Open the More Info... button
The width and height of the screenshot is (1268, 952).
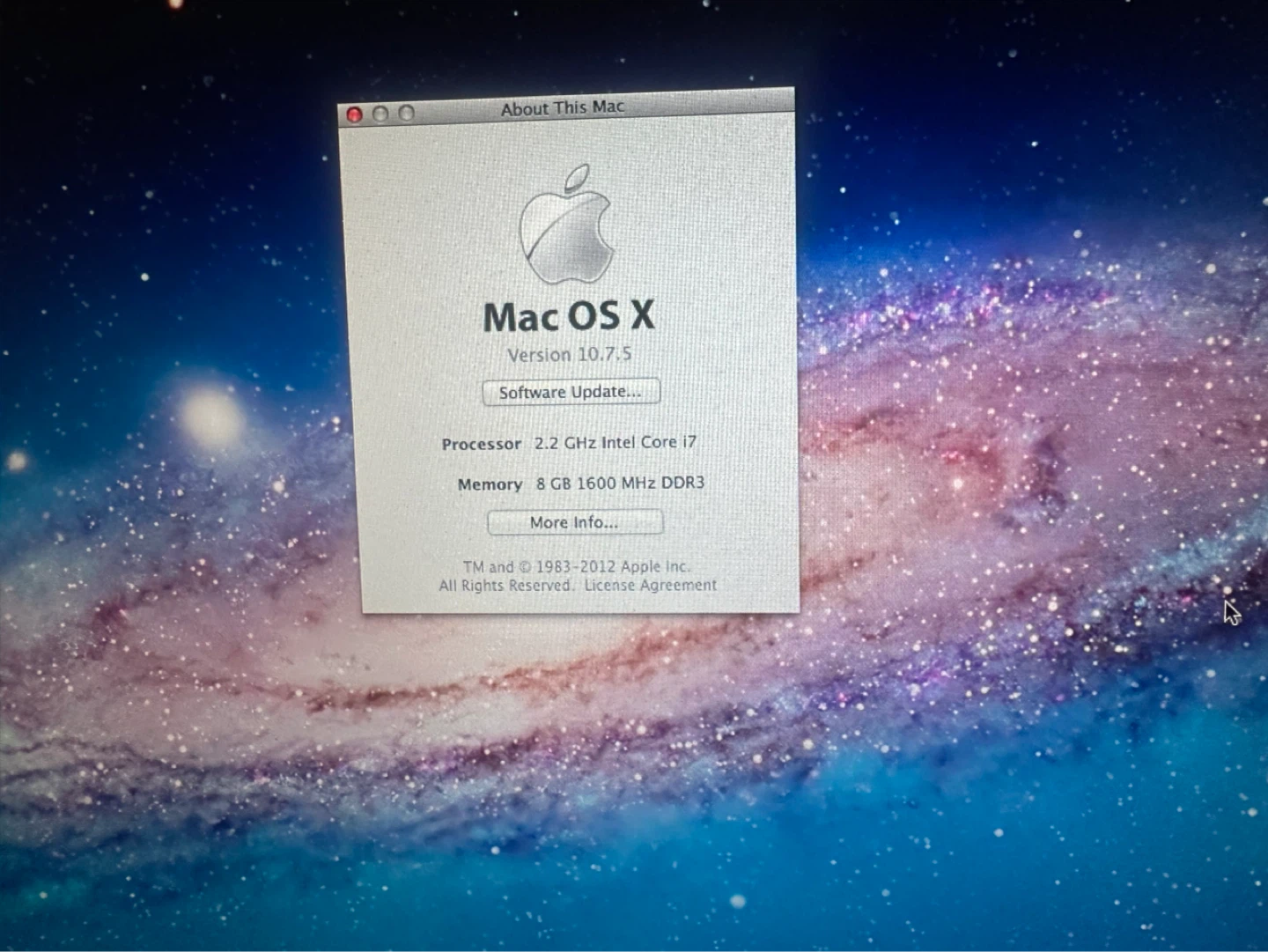[x=575, y=522]
